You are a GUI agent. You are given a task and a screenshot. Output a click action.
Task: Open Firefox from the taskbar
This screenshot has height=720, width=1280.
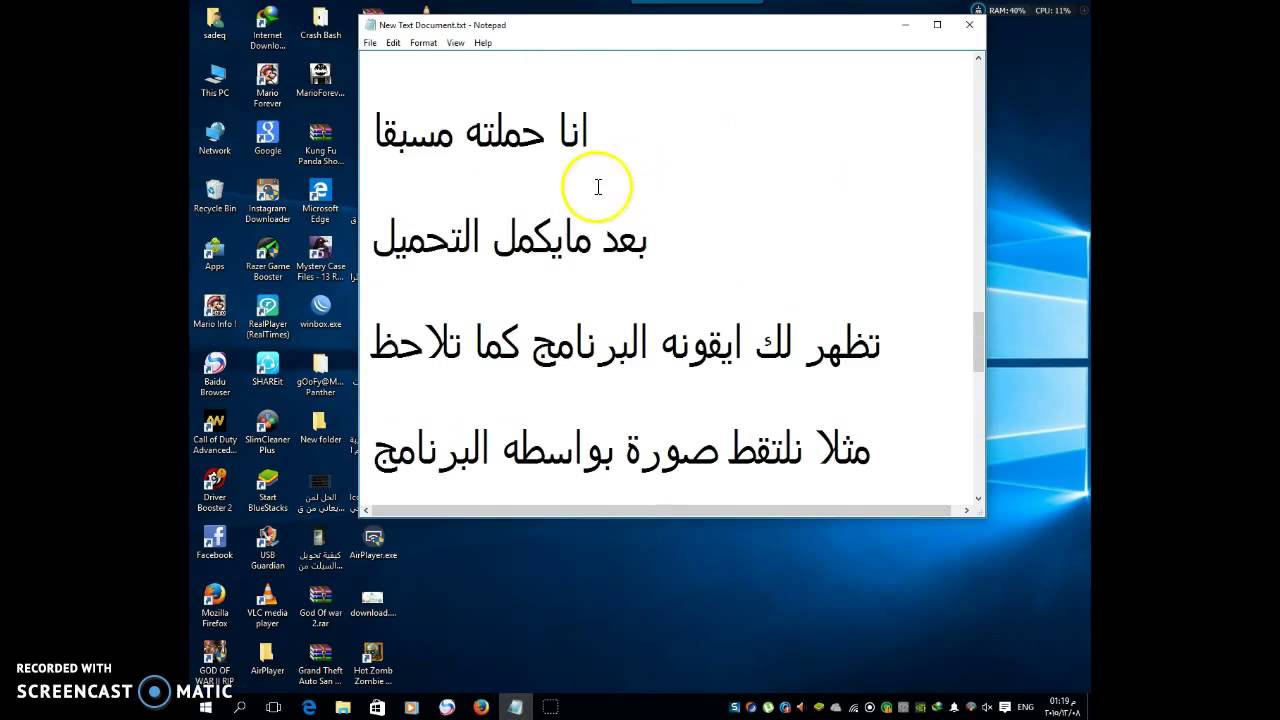pyautogui.click(x=481, y=707)
